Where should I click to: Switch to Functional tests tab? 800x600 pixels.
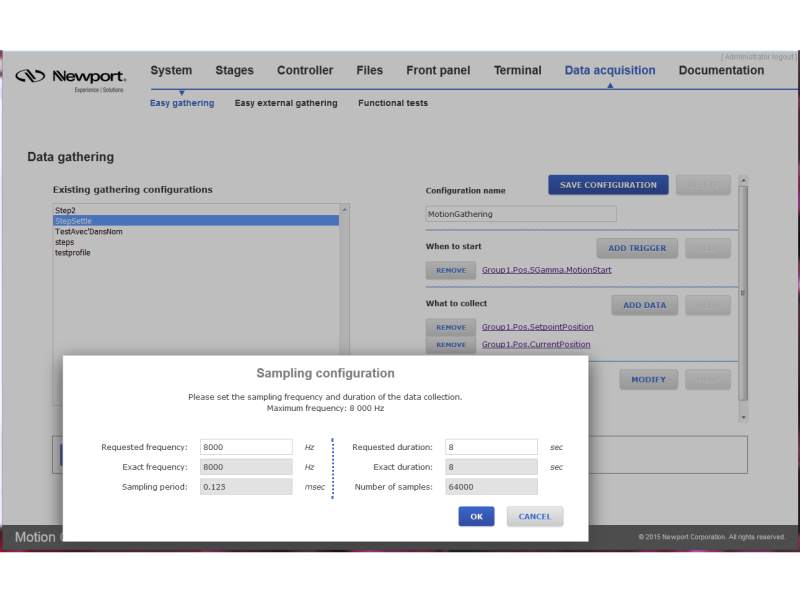point(392,103)
